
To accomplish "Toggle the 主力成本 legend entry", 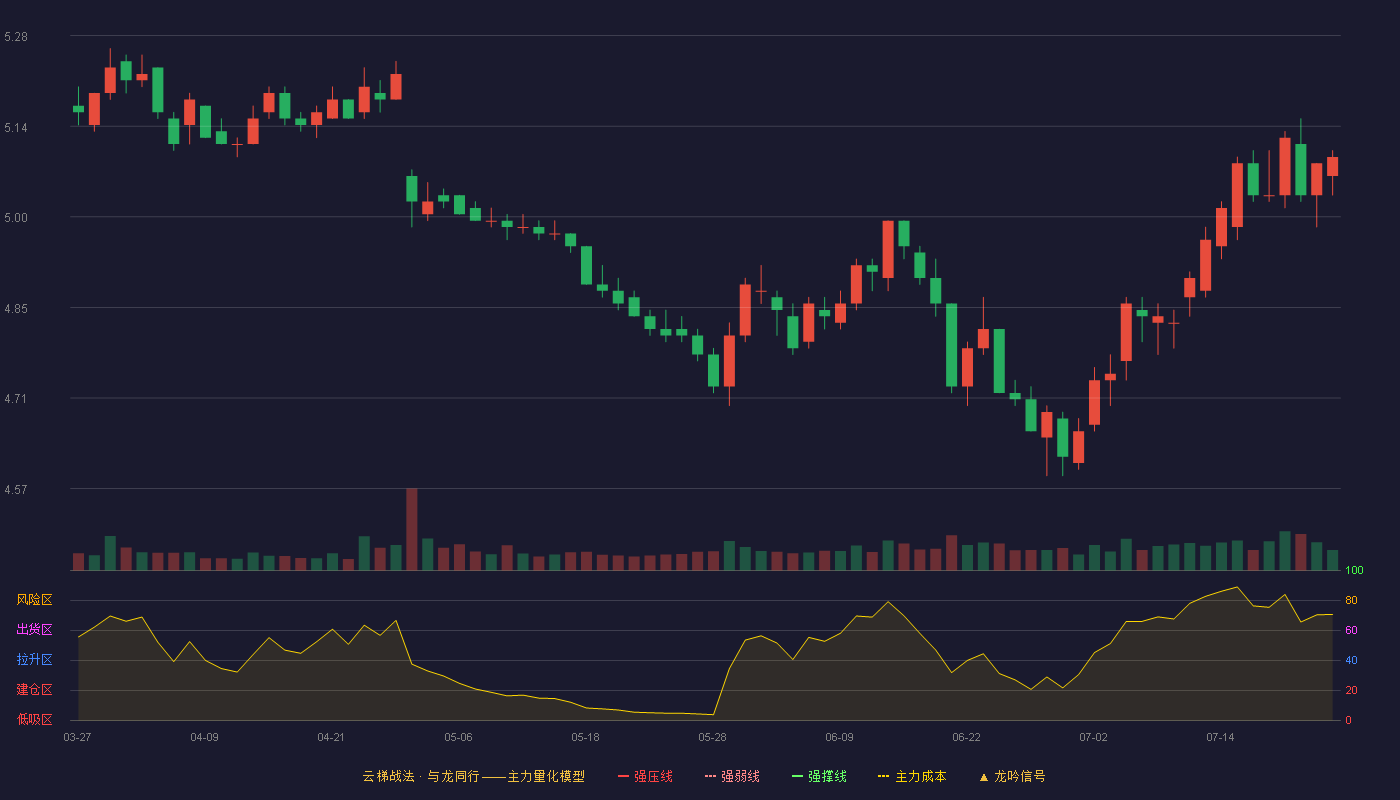I will coord(912,776).
